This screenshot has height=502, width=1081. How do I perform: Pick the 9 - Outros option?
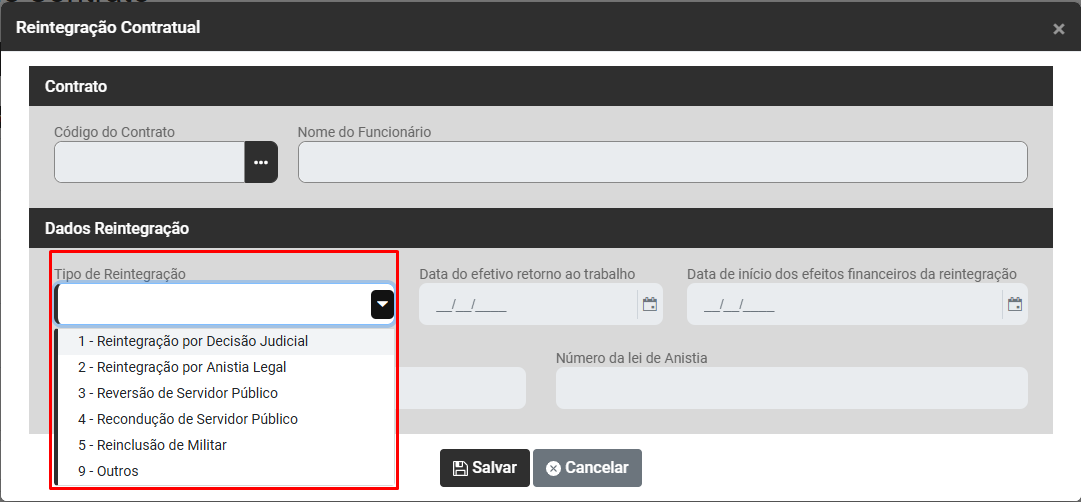click(225, 472)
